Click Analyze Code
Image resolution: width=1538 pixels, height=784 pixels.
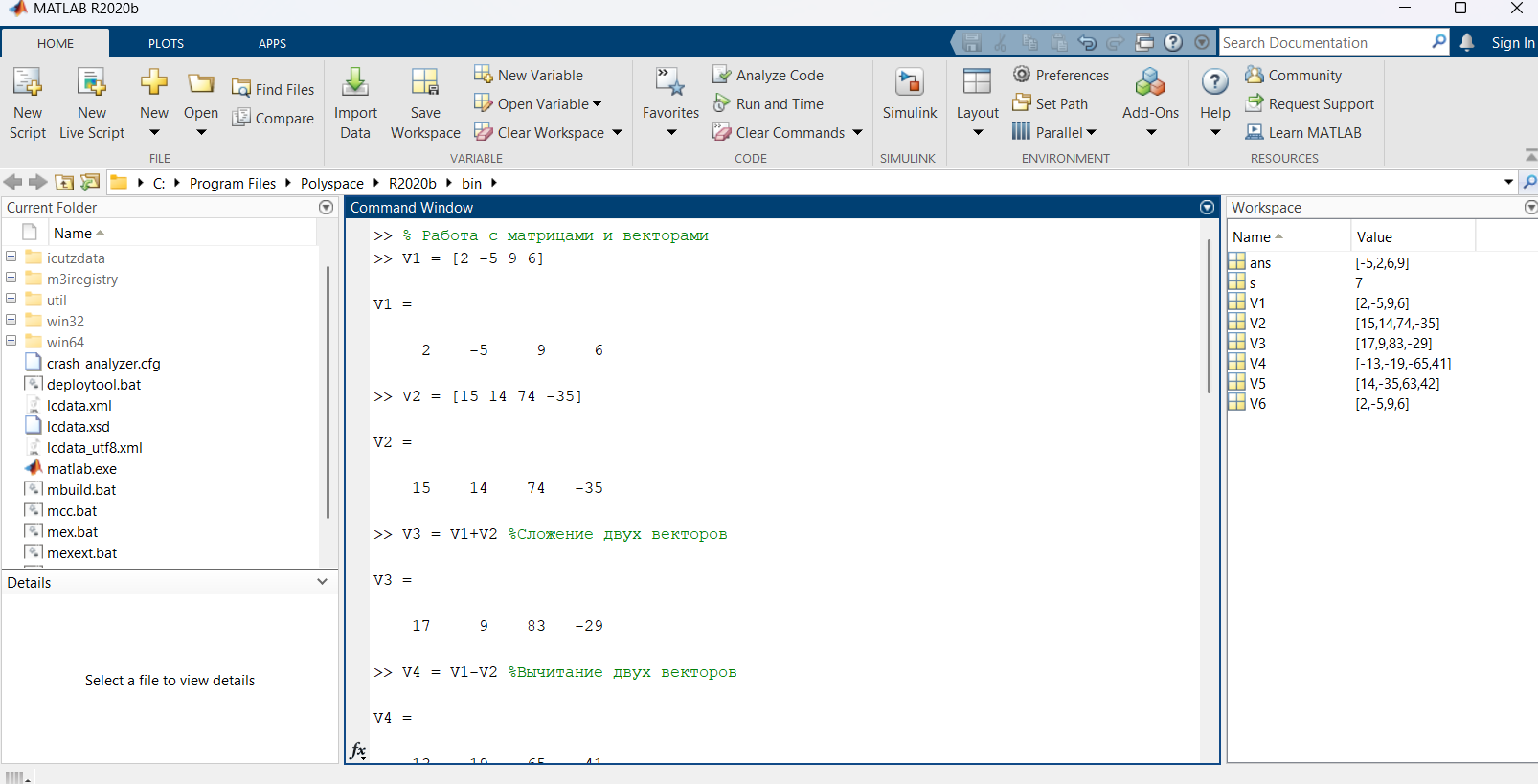click(x=768, y=75)
